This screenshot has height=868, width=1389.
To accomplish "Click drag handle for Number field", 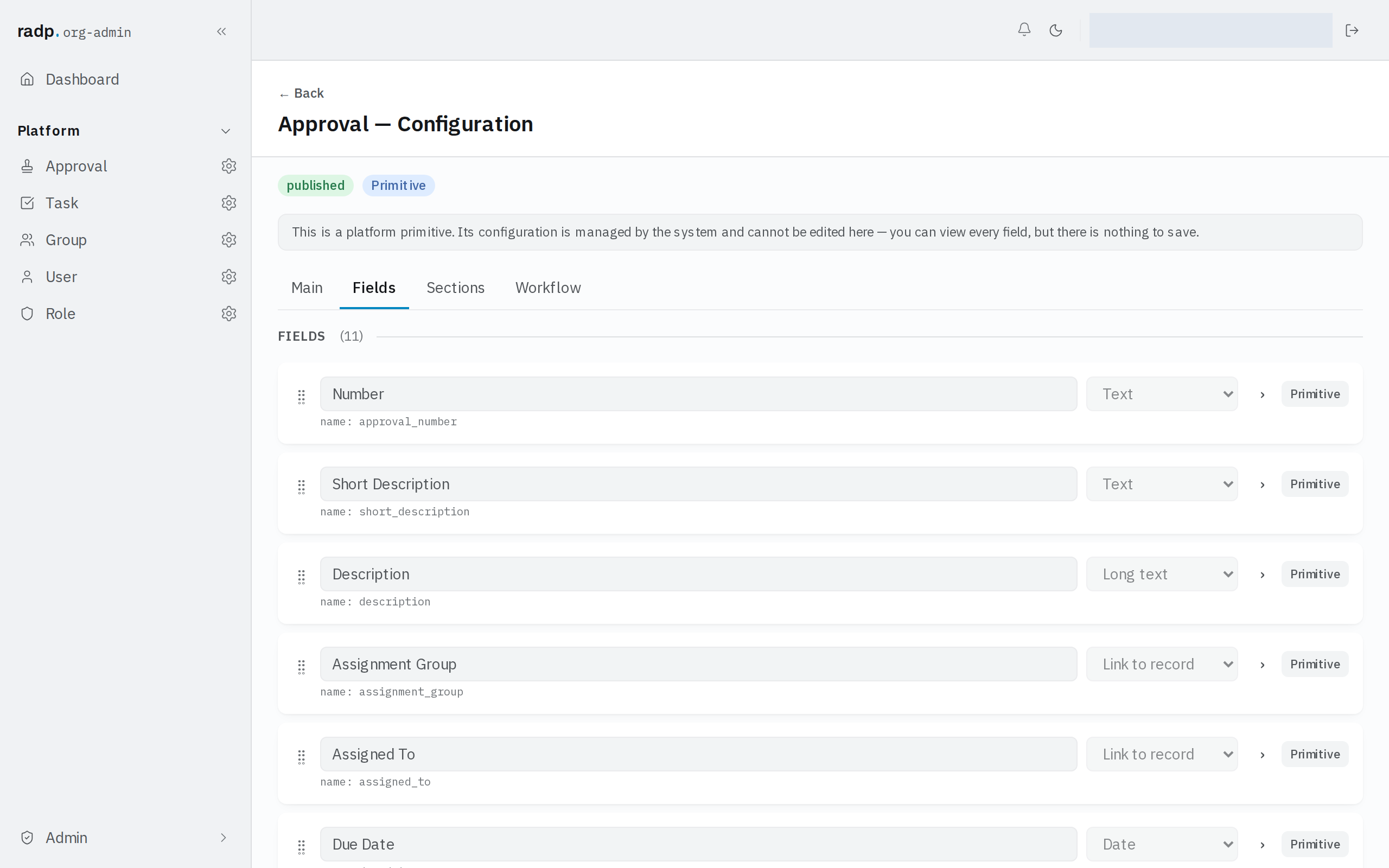I will [x=301, y=397].
